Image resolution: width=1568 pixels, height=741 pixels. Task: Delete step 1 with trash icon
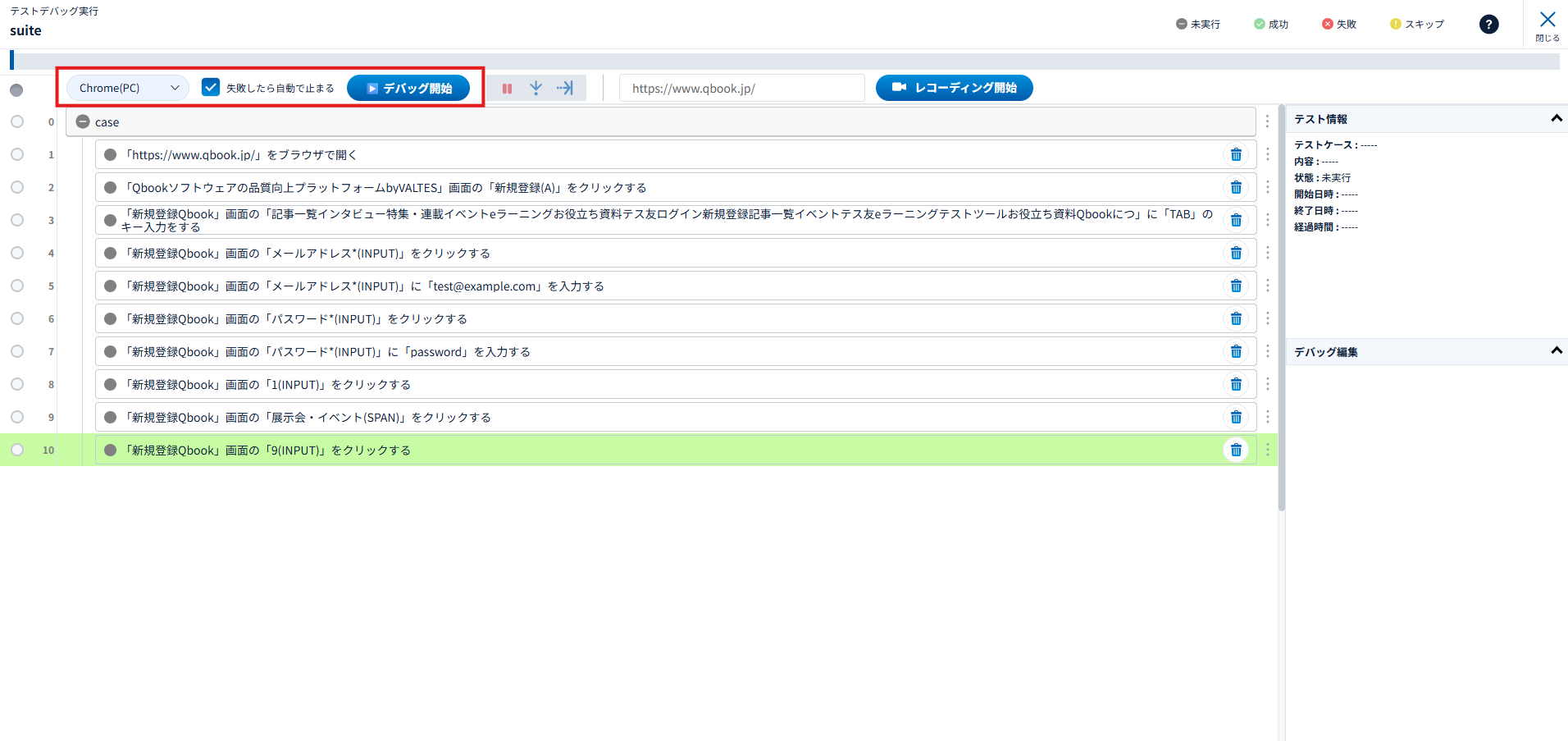[1235, 154]
